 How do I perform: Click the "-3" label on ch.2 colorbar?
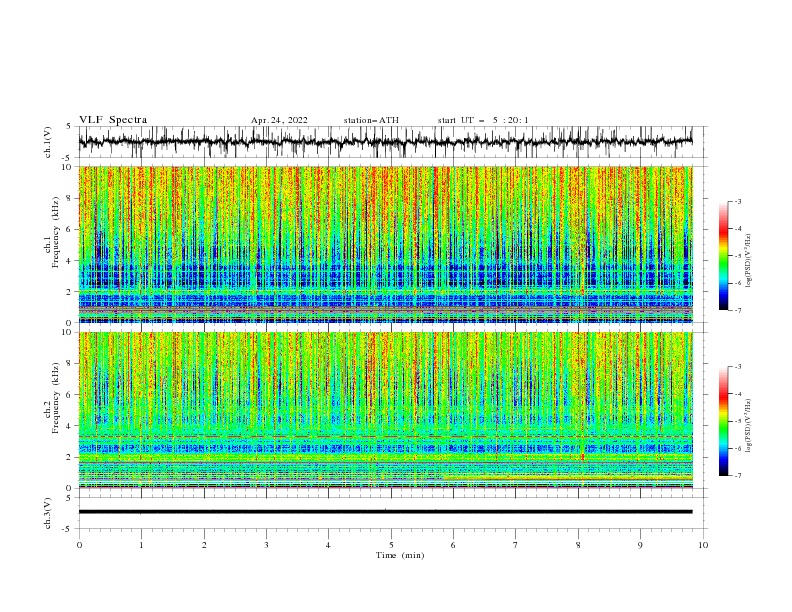(x=738, y=367)
